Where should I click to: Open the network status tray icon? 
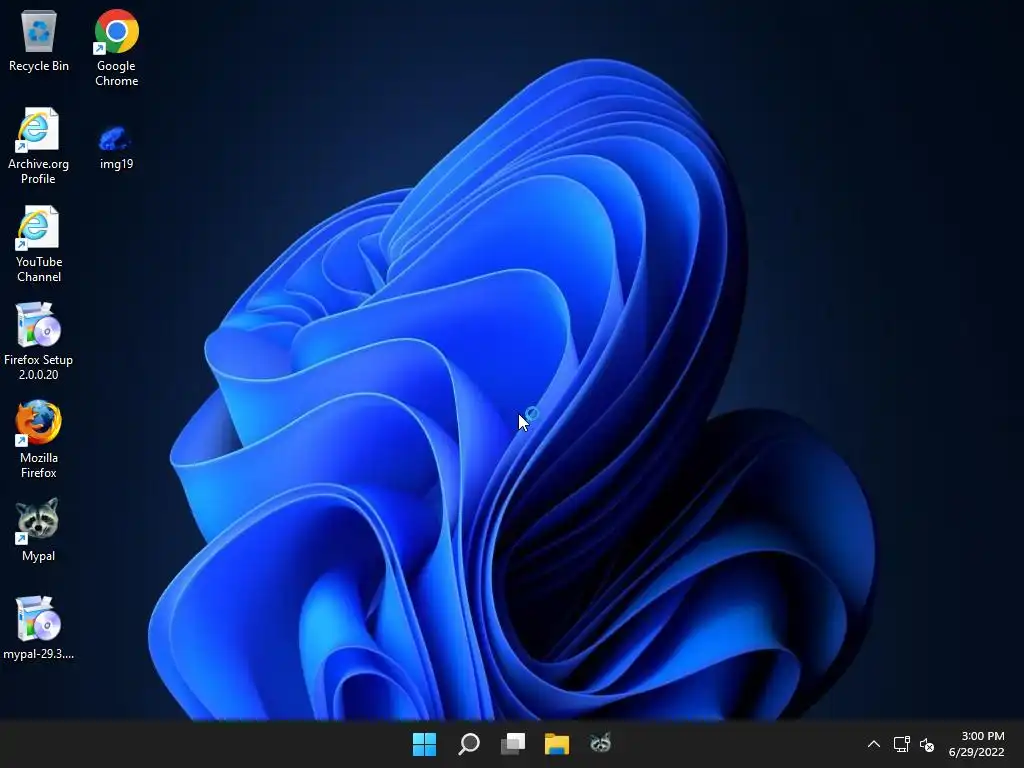click(x=901, y=744)
